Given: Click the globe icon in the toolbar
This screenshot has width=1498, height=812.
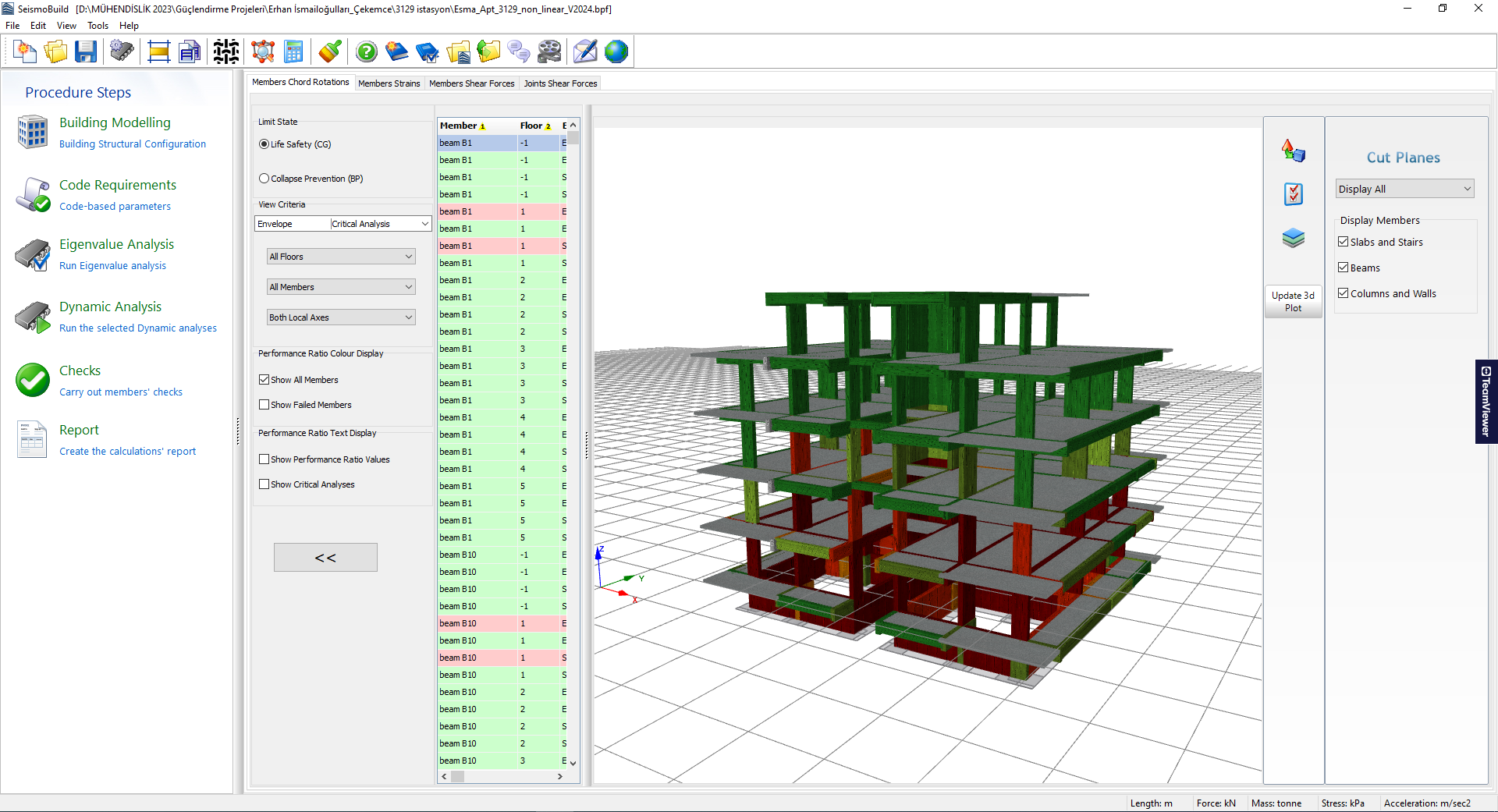Looking at the screenshot, I should pyautogui.click(x=616, y=52).
